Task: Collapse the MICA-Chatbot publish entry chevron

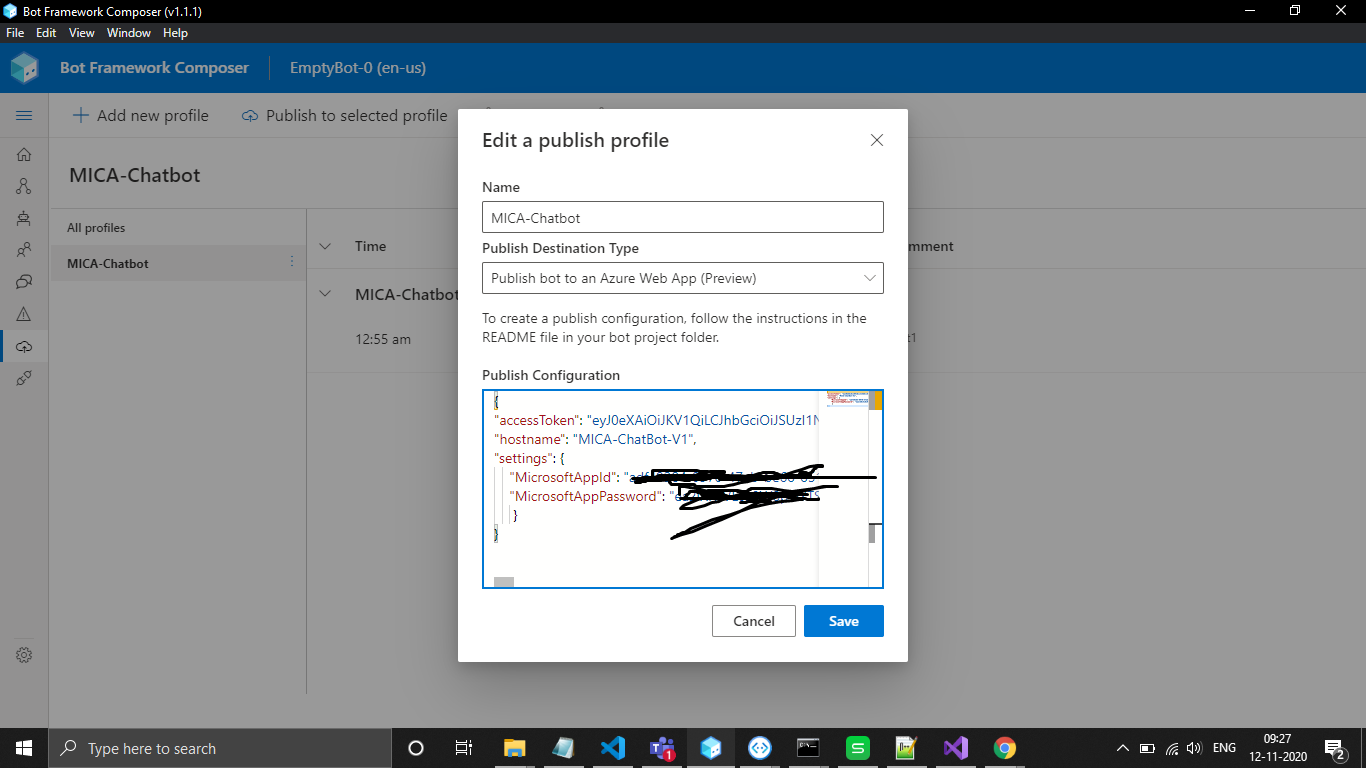Action: pos(325,293)
